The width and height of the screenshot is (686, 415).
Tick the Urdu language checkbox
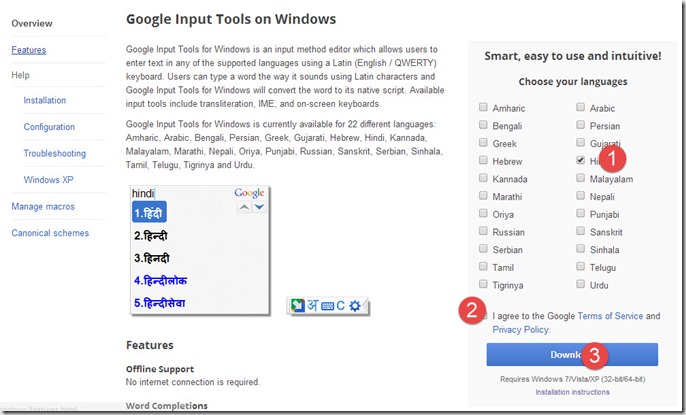tap(580, 284)
